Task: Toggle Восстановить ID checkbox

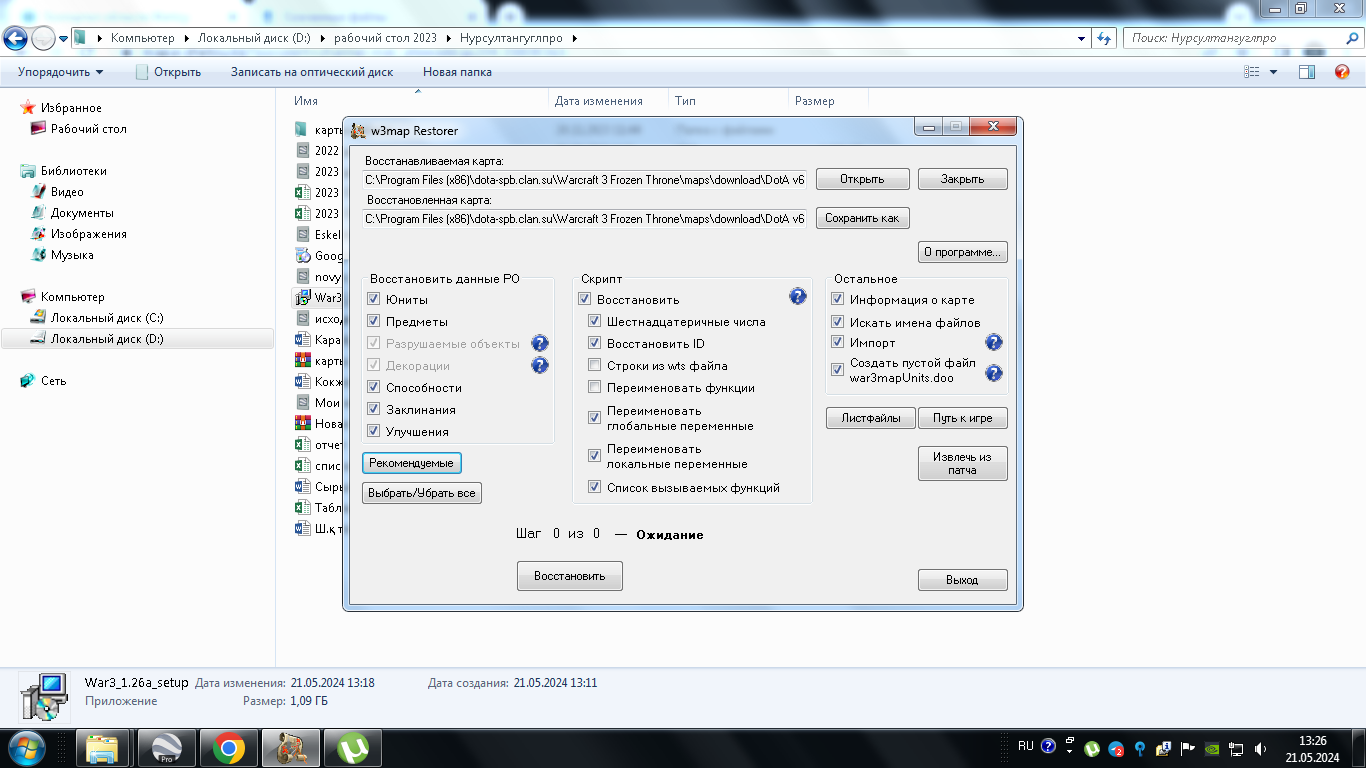Action: (x=594, y=343)
